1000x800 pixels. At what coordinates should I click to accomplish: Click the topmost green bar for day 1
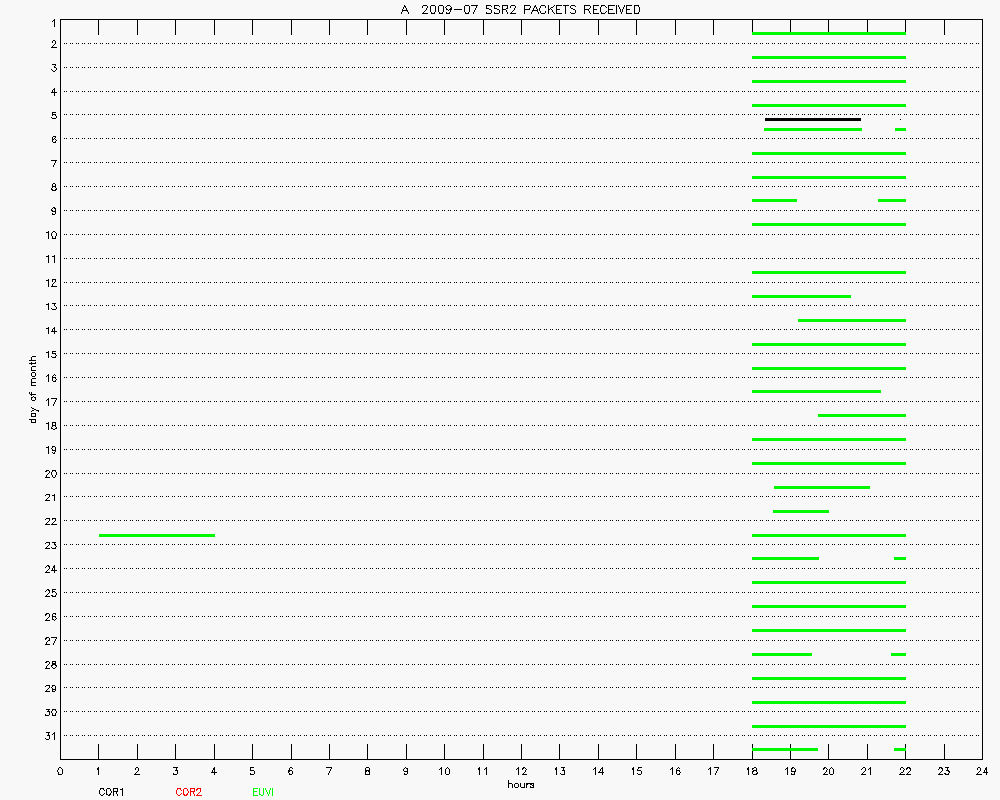tap(828, 33)
